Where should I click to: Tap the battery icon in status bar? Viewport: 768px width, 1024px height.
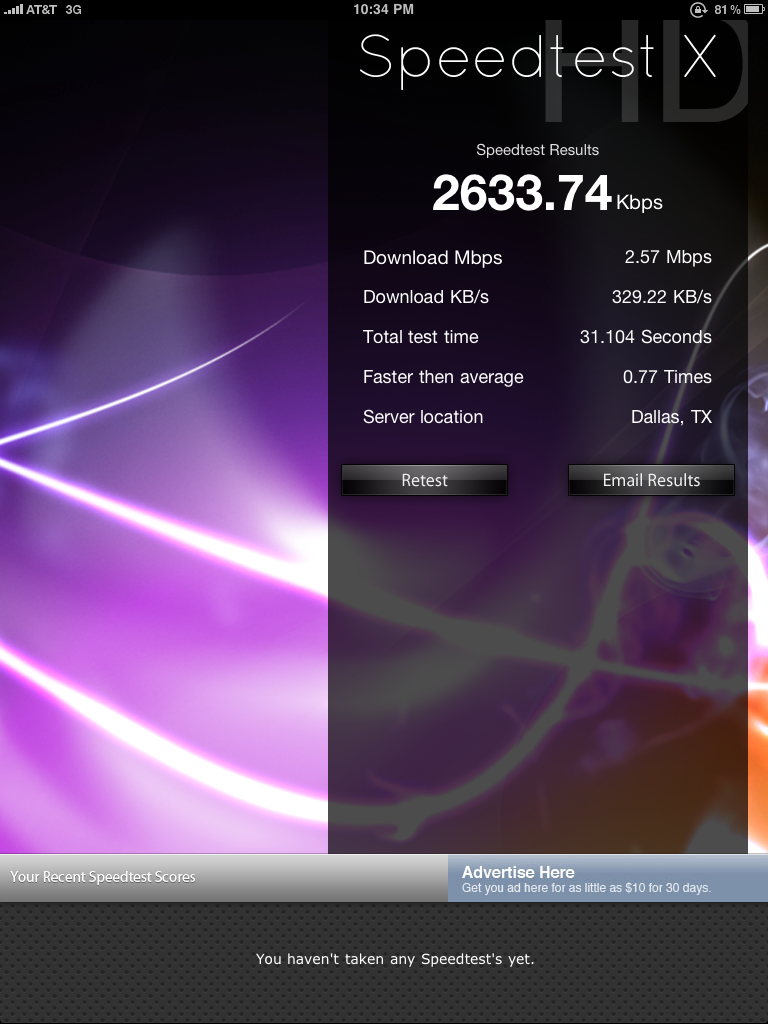pos(755,9)
